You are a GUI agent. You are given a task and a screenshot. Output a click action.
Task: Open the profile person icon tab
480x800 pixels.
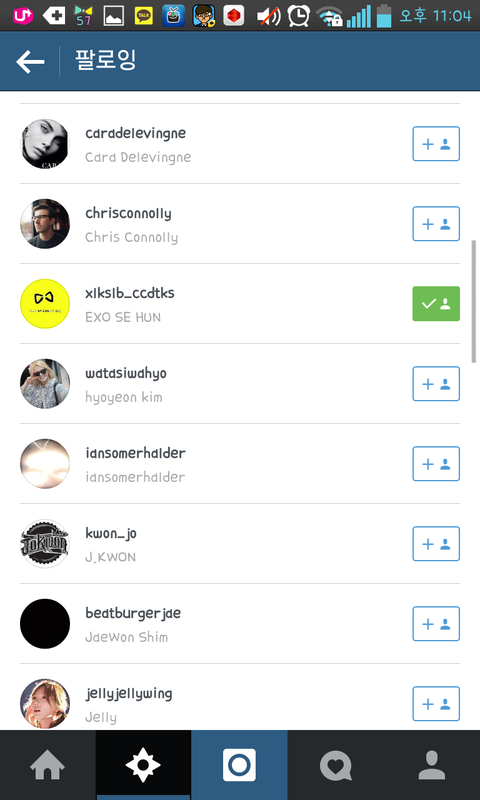(432, 765)
